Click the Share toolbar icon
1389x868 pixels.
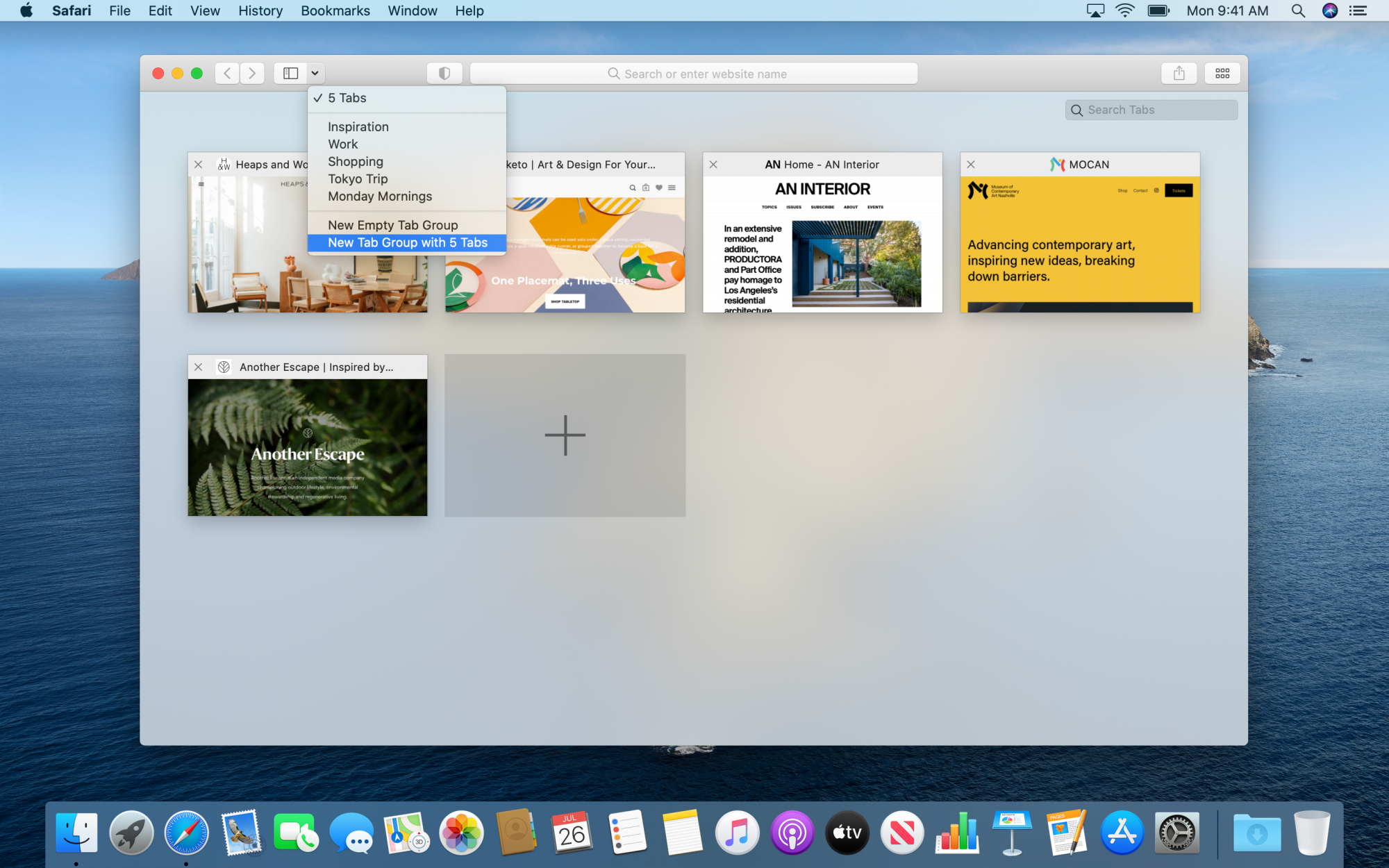click(1179, 73)
